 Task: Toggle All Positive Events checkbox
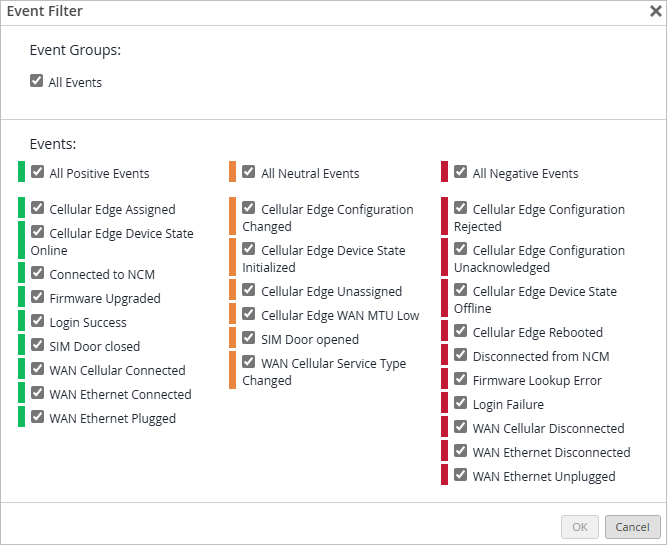(37, 172)
